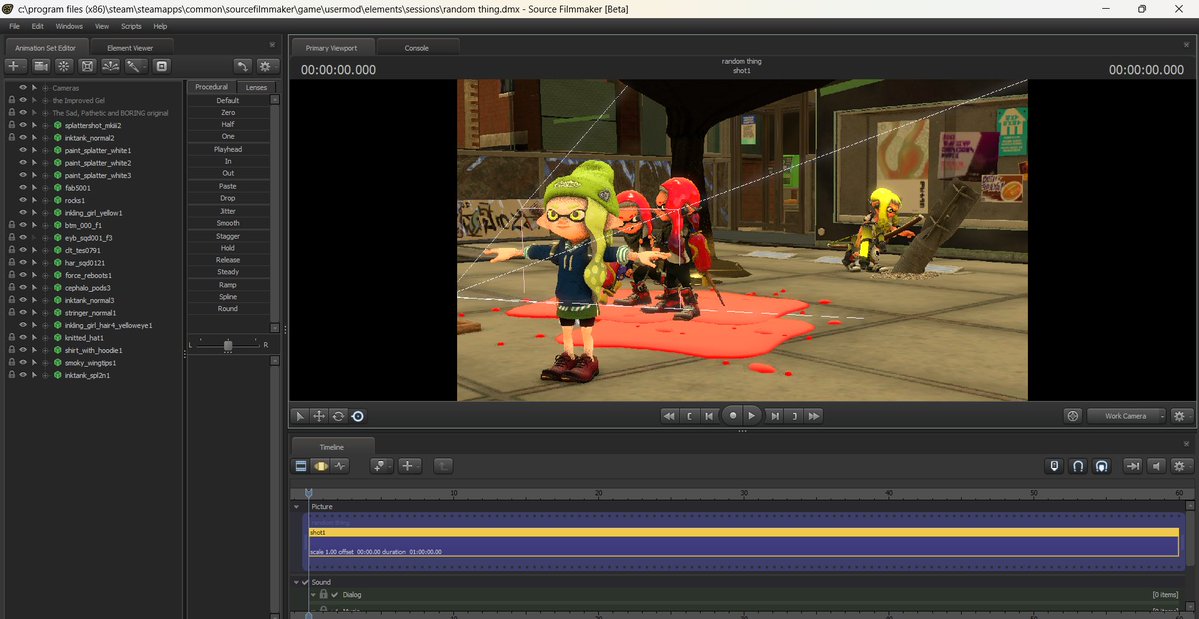Open the Windows menu
The width and height of the screenshot is (1199, 619).
69,26
